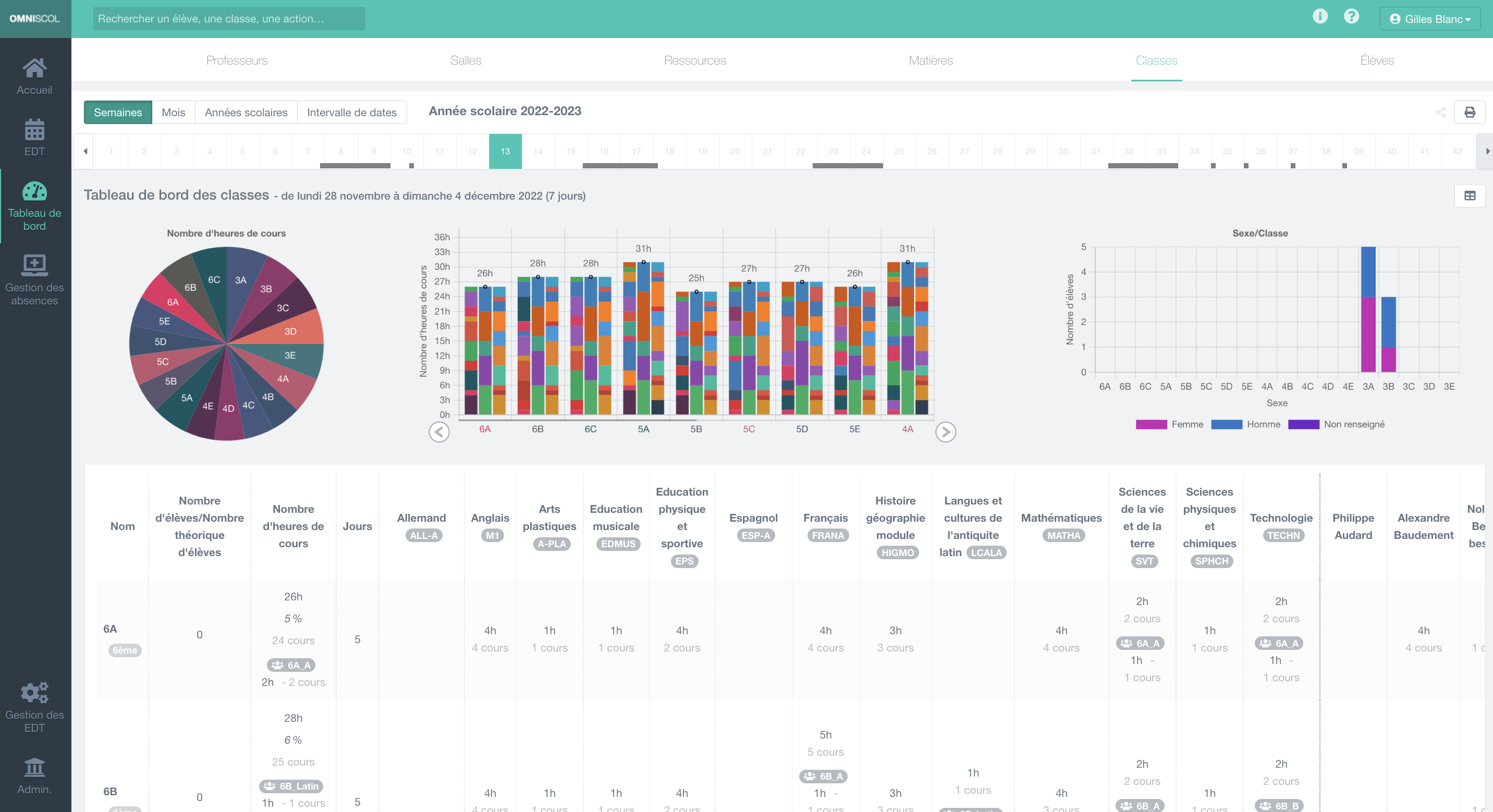This screenshot has height=812, width=1493.
Task: Open Gestion des absences in sidebar
Action: [35, 279]
